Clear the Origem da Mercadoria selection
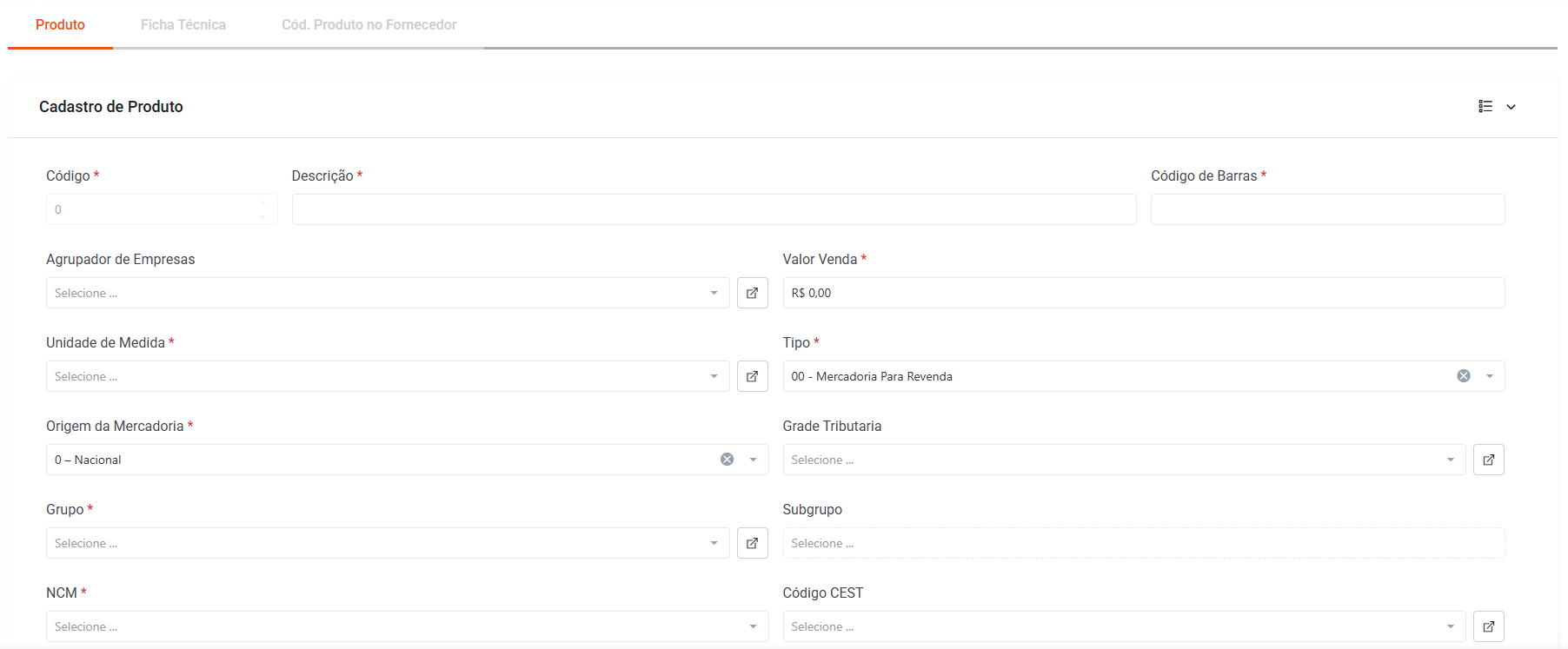Image resolution: width=1568 pixels, height=649 pixels. point(727,460)
